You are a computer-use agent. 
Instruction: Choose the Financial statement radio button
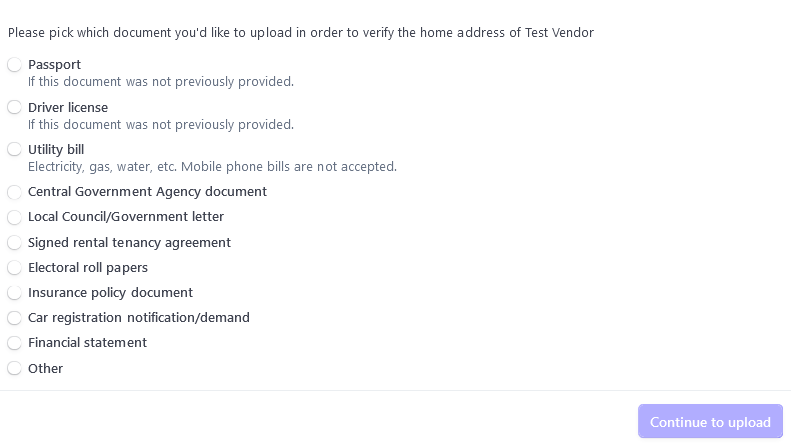pyautogui.click(x=14, y=343)
